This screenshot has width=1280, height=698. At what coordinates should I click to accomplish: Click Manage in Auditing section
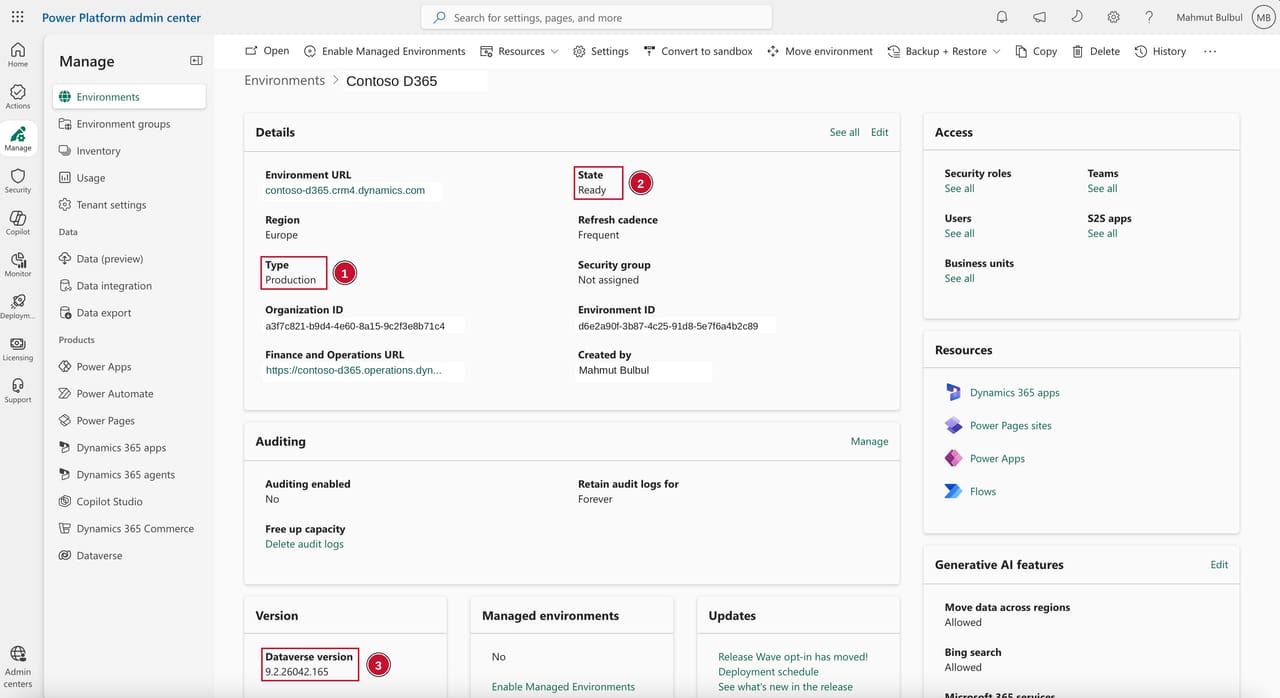click(x=869, y=441)
